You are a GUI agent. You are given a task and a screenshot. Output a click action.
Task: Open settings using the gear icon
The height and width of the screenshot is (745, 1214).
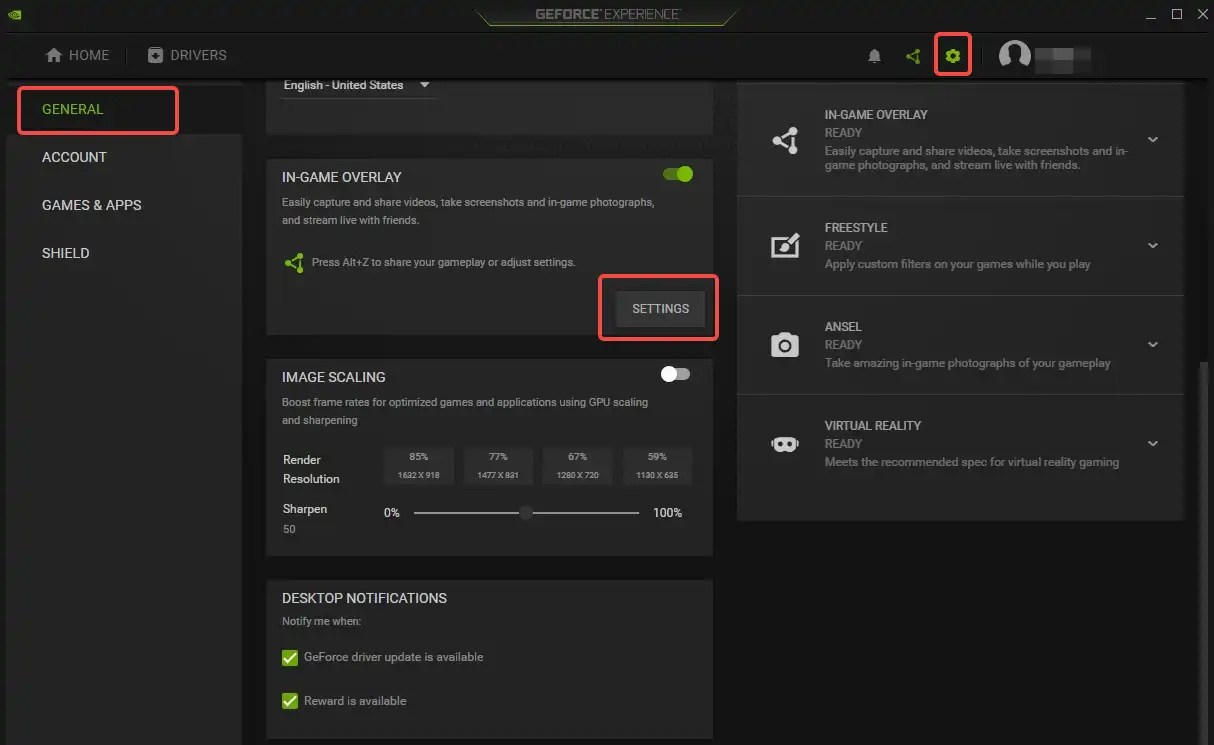[952, 55]
